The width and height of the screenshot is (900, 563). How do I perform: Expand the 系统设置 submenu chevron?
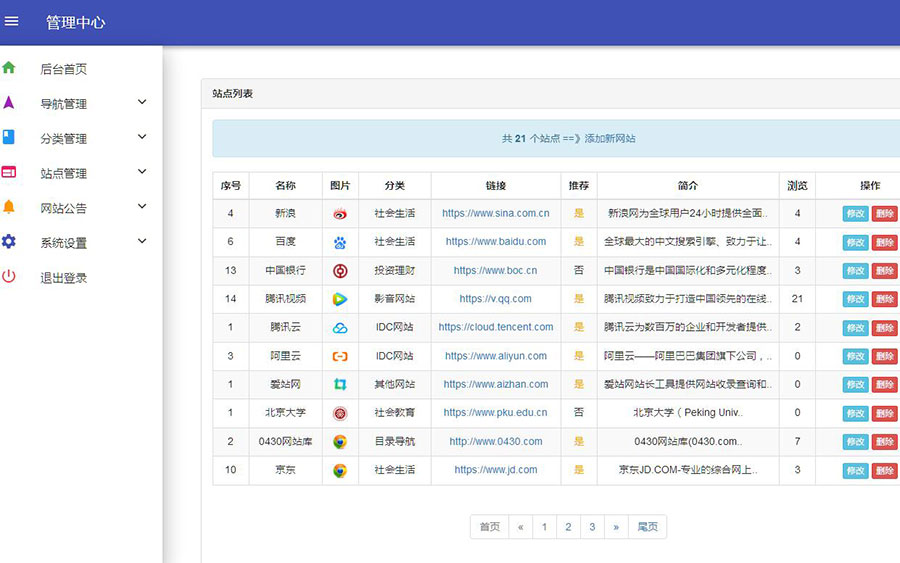(x=142, y=242)
